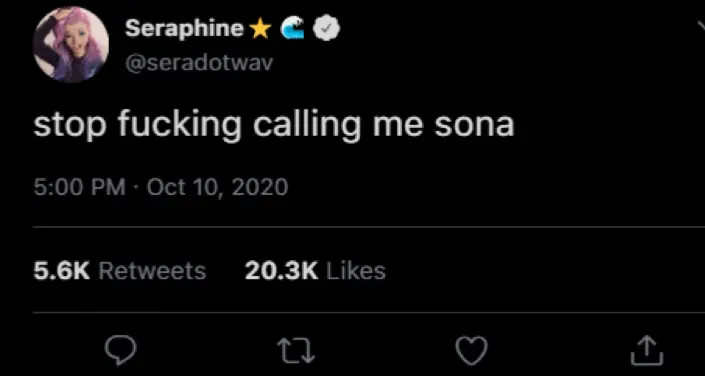705x376 pixels.
Task: Open the Likes label list
Action: coord(356,271)
